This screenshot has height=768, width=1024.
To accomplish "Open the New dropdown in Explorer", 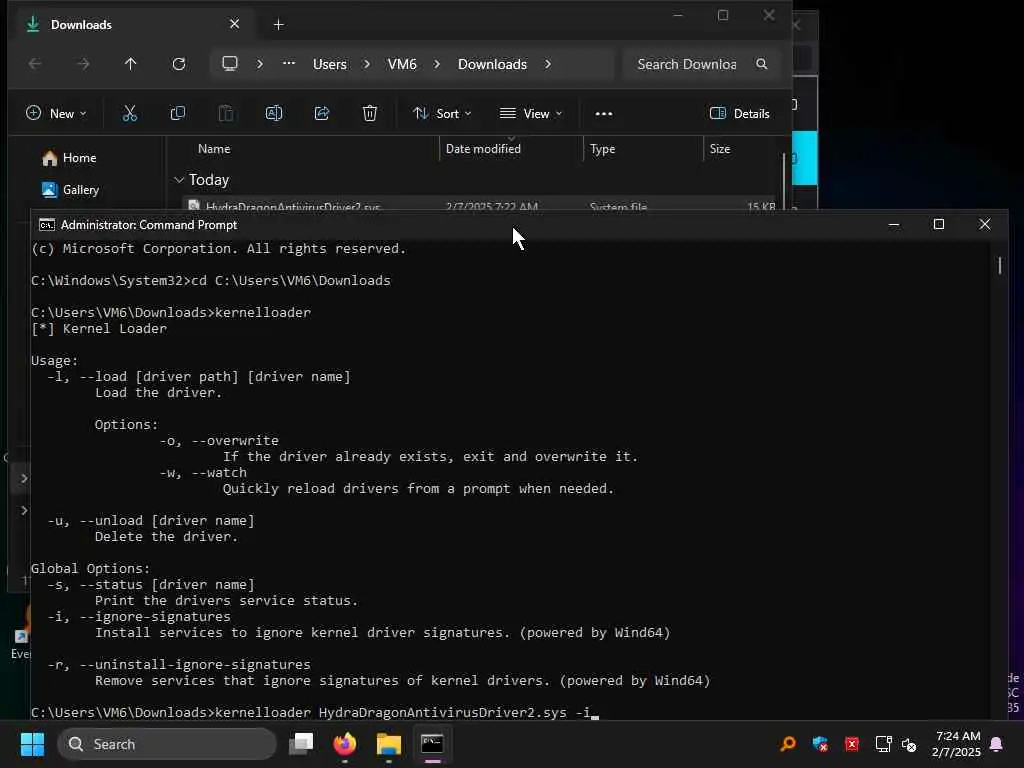I will [56, 114].
